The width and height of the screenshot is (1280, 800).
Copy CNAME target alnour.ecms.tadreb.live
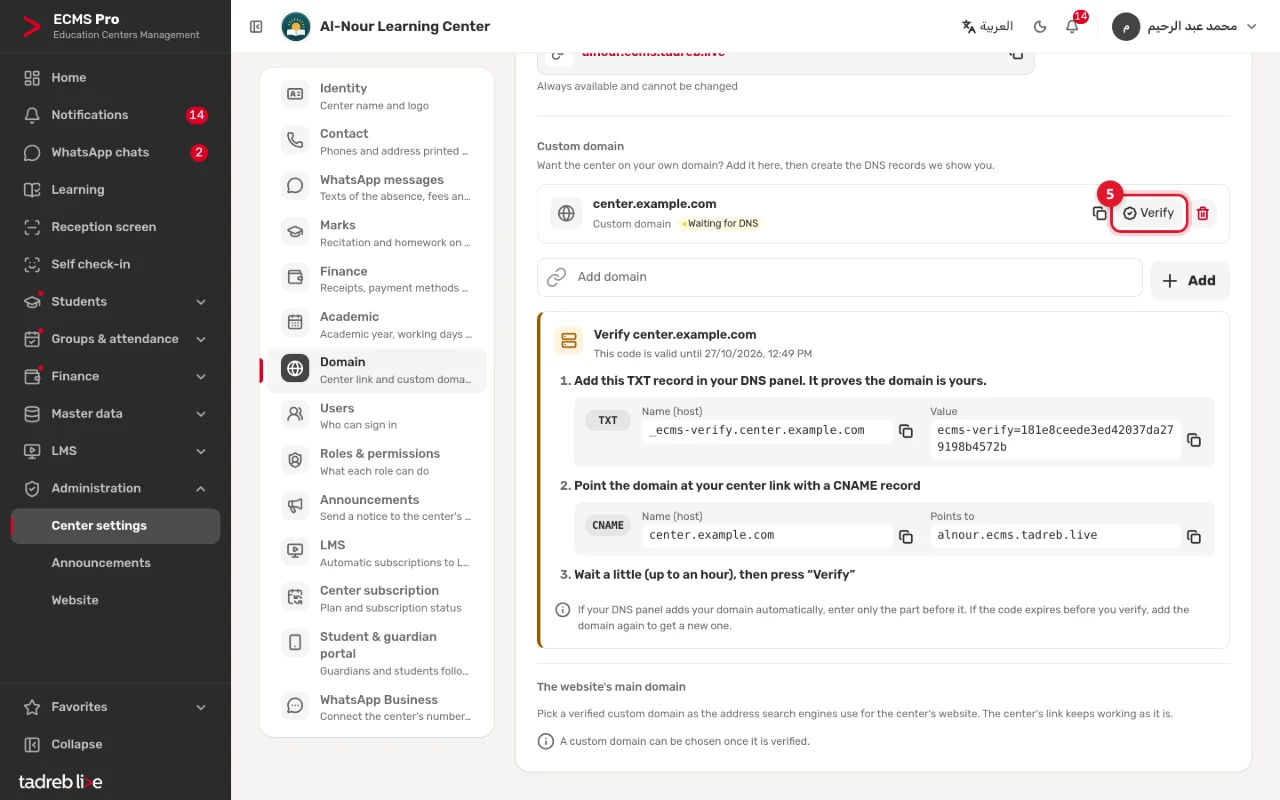(x=1194, y=537)
